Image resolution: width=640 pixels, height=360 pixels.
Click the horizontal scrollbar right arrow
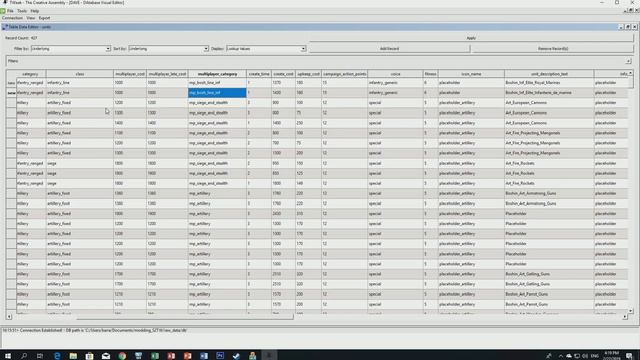coord(624,317)
